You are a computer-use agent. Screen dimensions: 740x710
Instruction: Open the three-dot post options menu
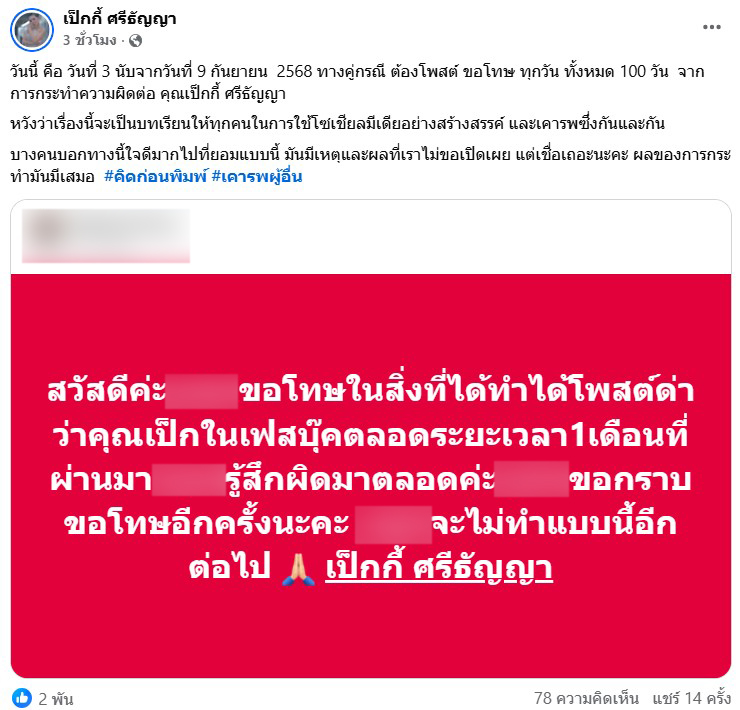[x=711, y=27]
